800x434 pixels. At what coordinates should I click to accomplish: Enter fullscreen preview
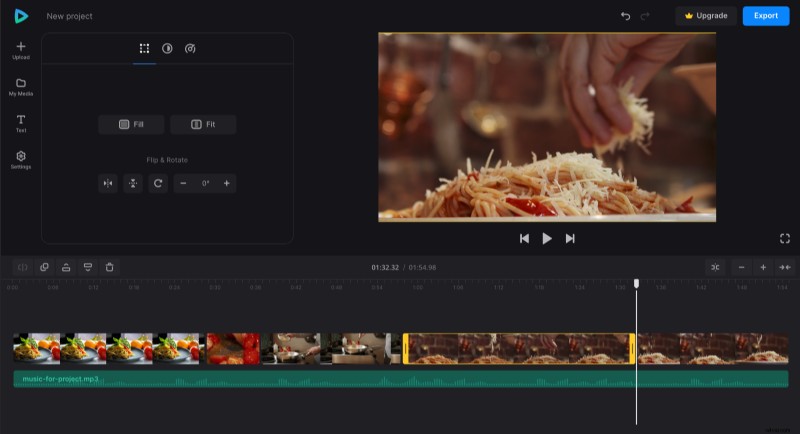pos(785,239)
